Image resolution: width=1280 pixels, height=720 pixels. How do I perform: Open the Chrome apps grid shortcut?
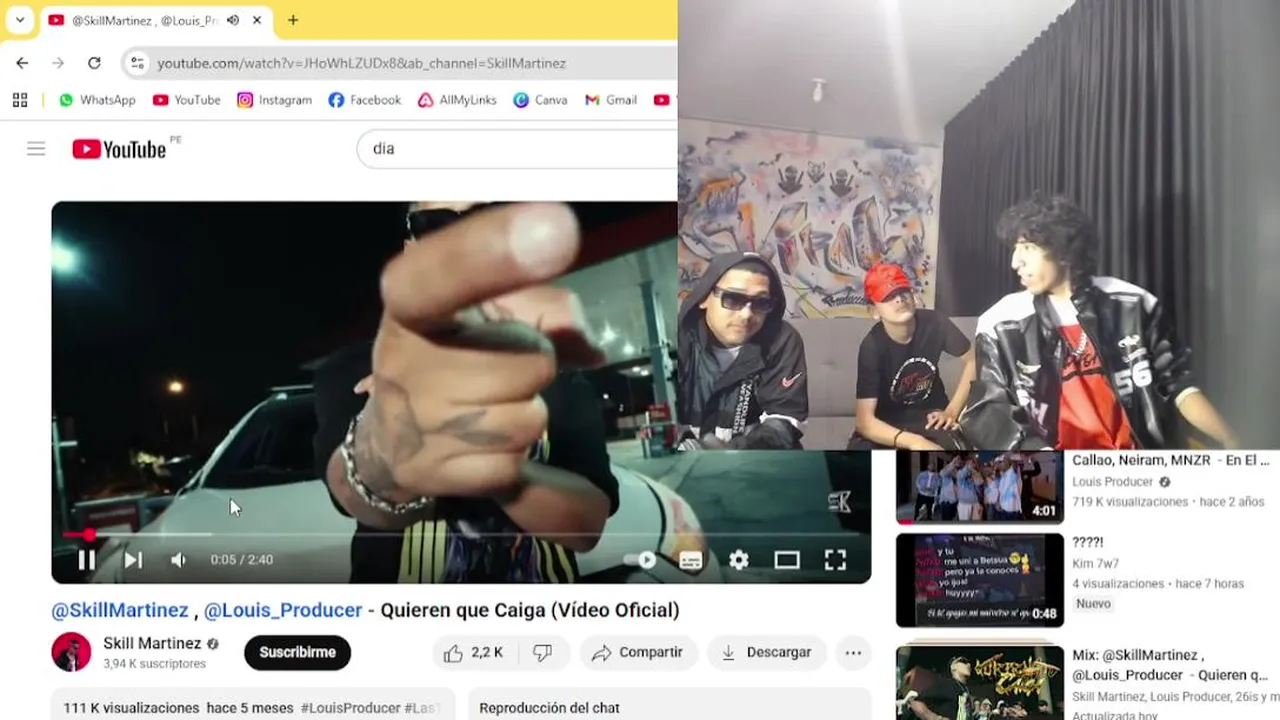coord(20,100)
